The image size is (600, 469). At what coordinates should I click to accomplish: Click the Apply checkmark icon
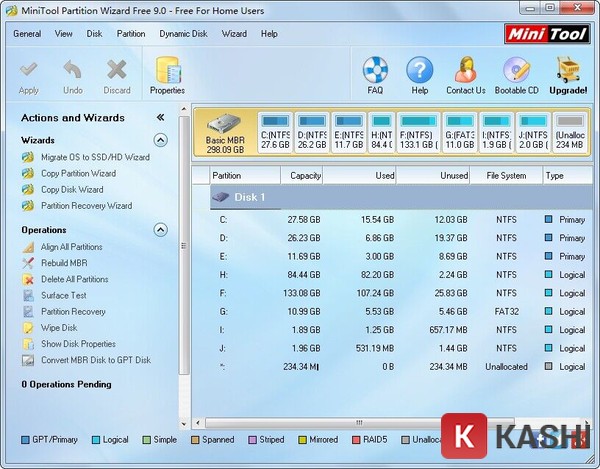click(28, 70)
